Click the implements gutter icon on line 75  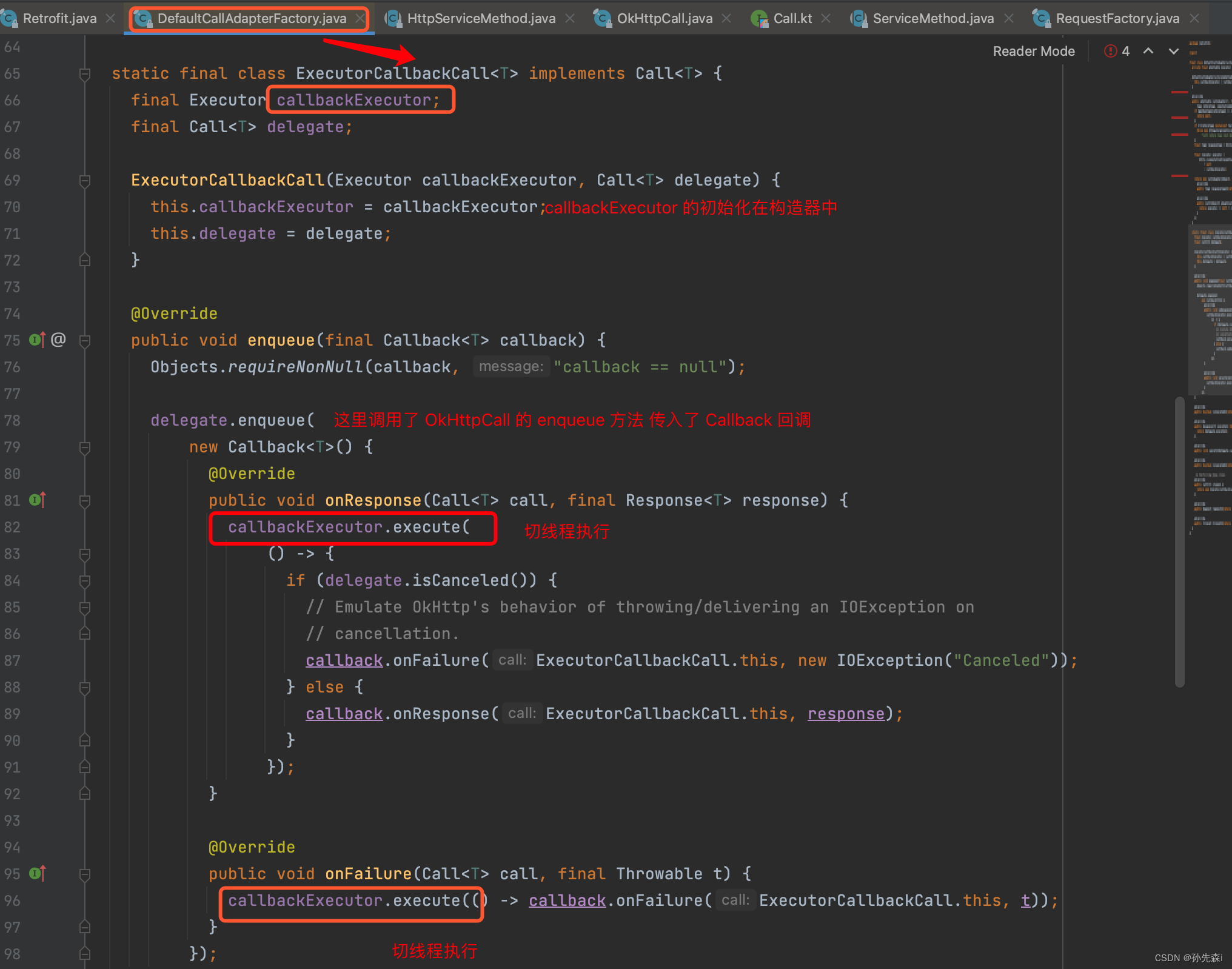pyautogui.click(x=37, y=340)
